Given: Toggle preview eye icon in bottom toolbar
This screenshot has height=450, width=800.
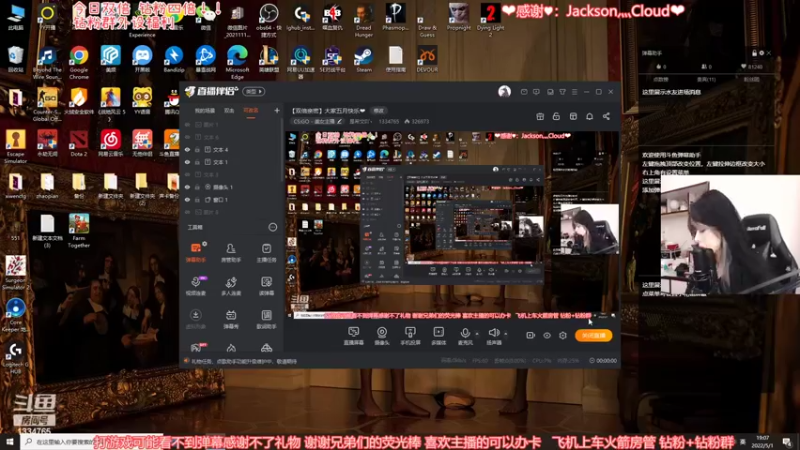Looking at the screenshot, I should click(546, 335).
